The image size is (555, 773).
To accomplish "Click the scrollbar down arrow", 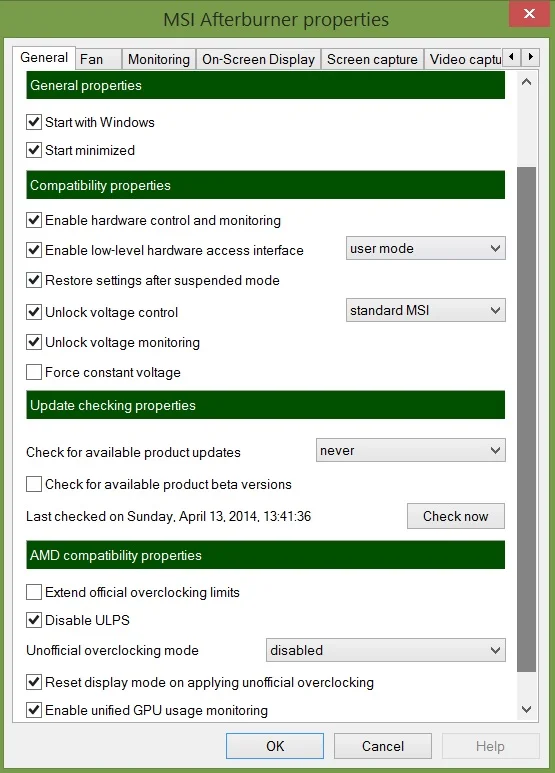I will pyautogui.click(x=526, y=709).
